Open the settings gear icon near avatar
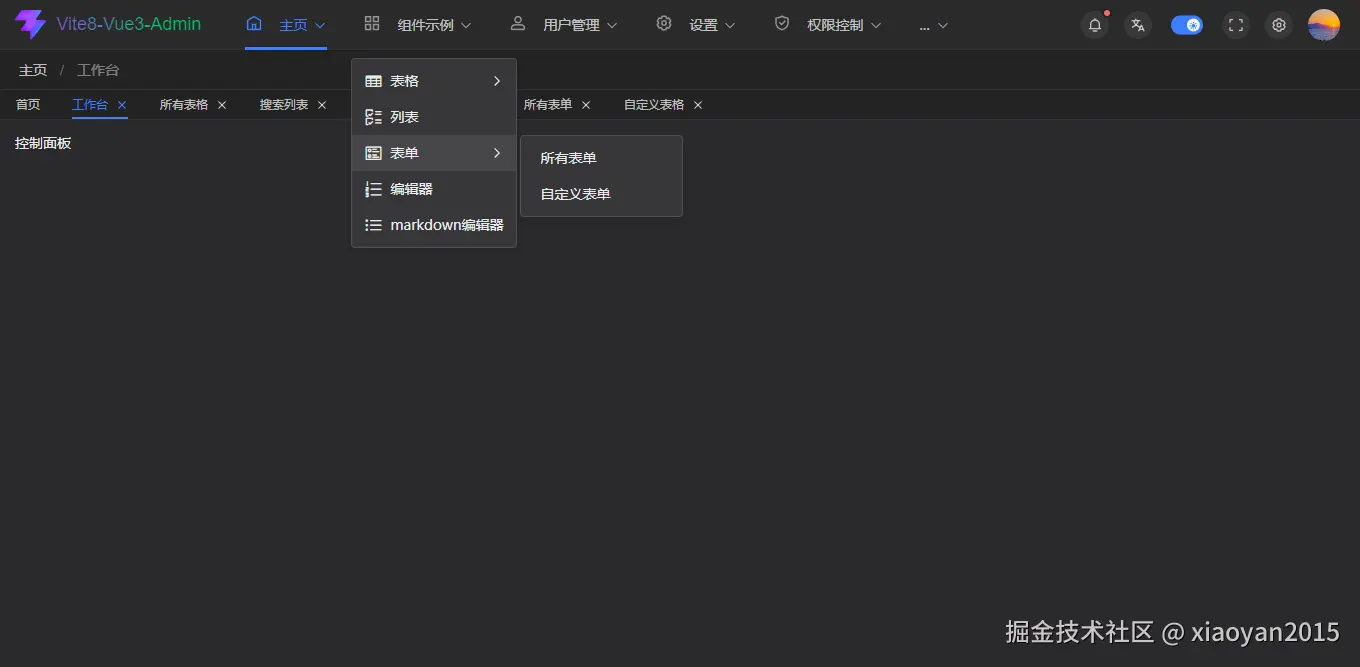The width and height of the screenshot is (1360, 667). click(1279, 25)
